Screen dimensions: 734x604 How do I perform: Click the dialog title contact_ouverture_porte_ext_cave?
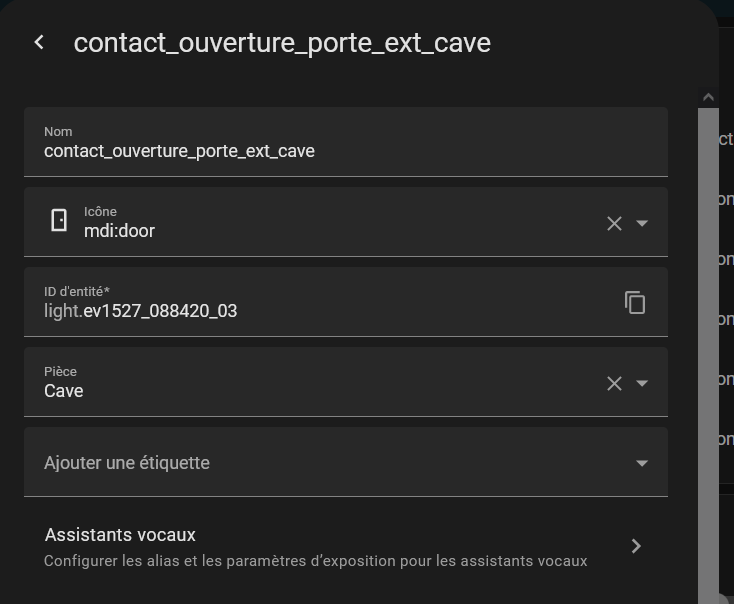282,43
